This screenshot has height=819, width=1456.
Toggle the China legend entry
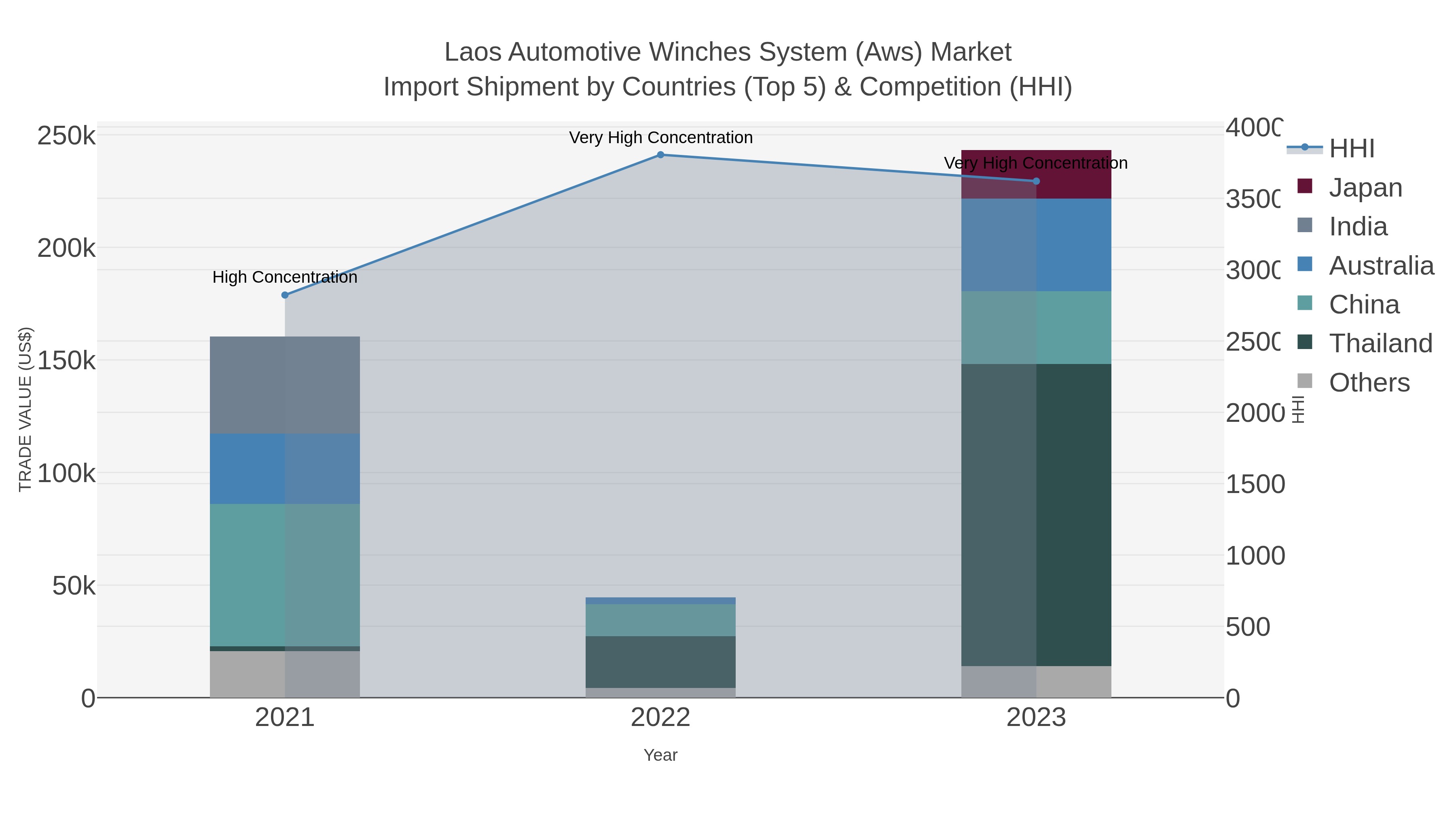(1348, 305)
